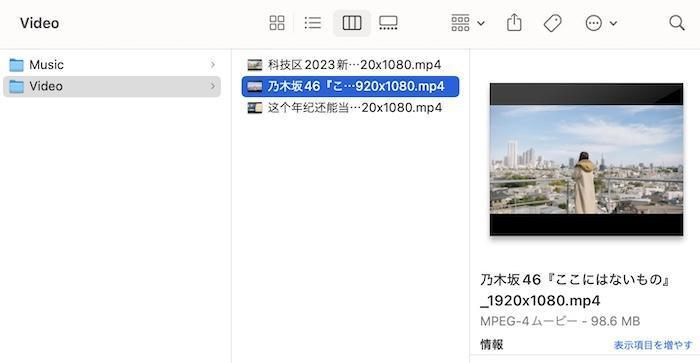Screen dimensions: 700x363
Task: Select the Music folder
Action: [112, 65]
